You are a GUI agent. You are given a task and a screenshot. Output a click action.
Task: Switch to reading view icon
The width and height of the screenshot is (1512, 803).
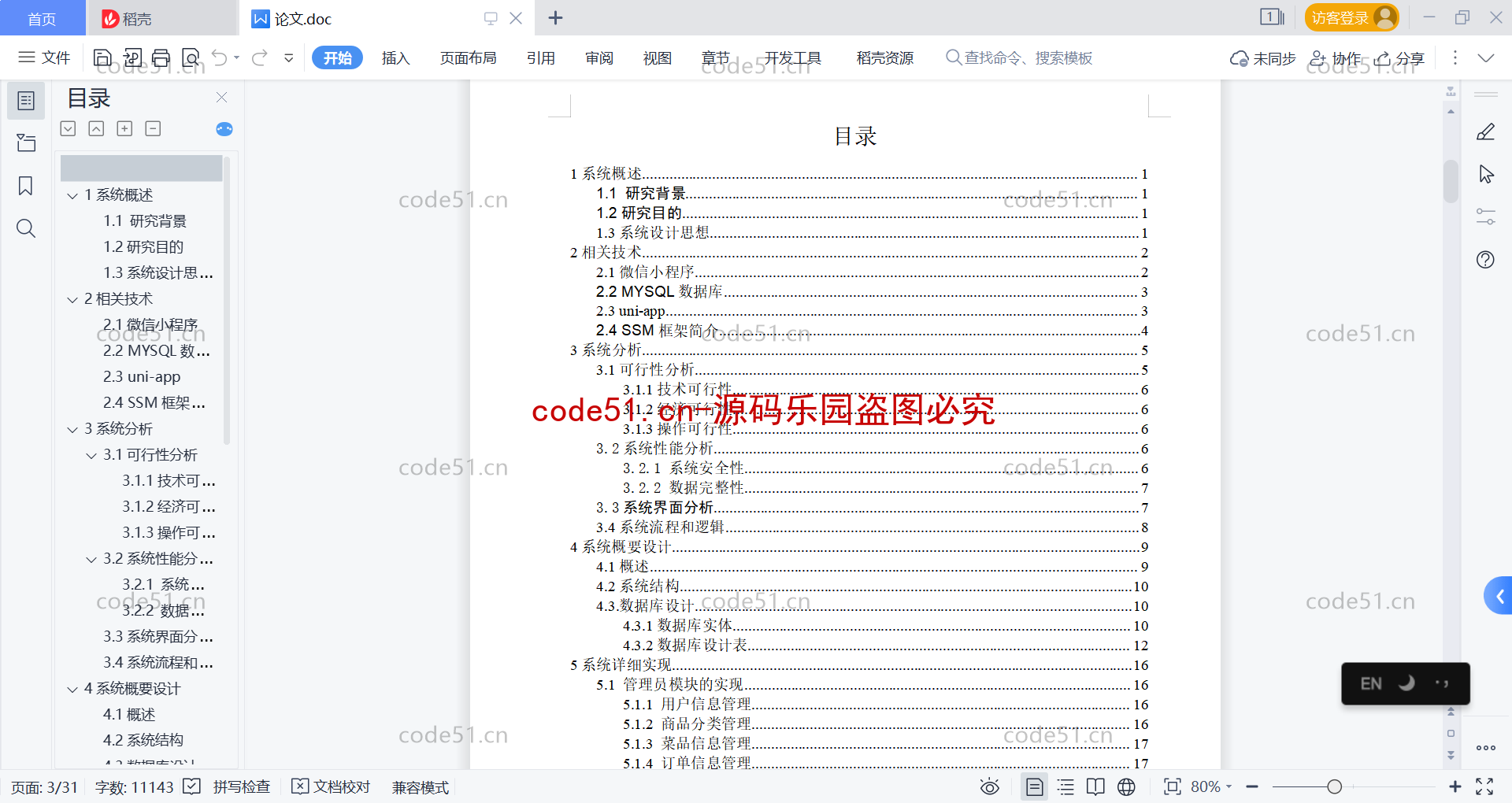click(1095, 786)
